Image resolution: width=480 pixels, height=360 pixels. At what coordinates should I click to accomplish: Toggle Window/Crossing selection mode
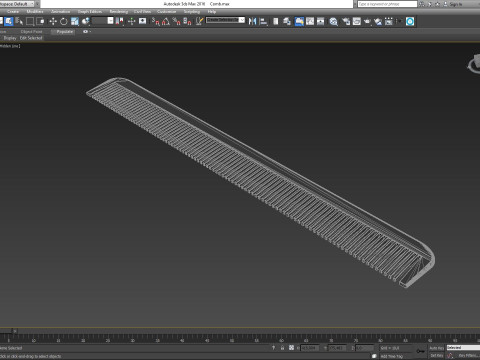(40, 21)
